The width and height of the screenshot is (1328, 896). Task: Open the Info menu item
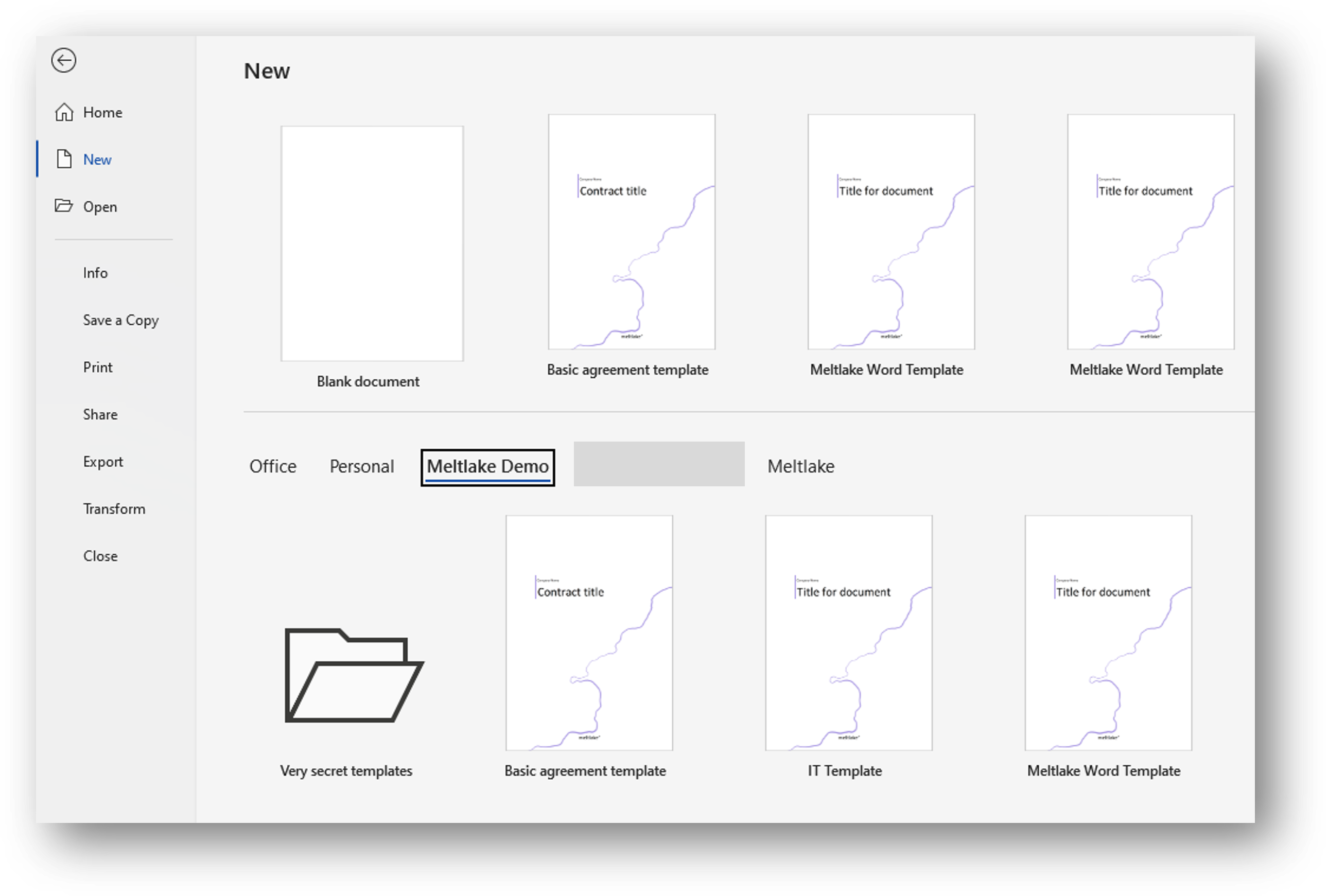95,273
